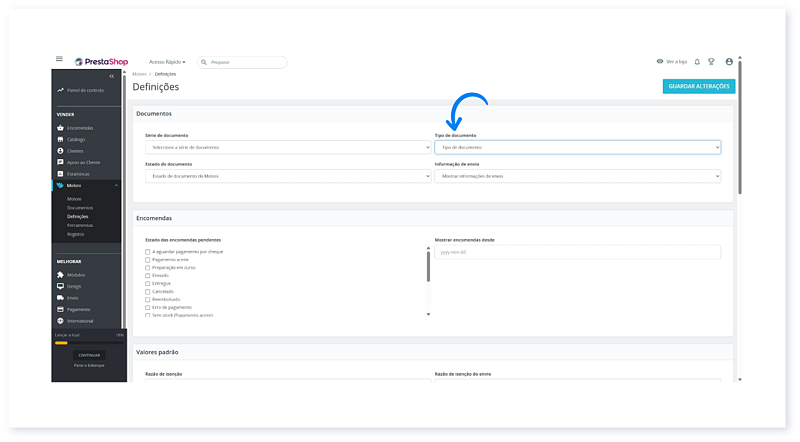Open the user profile avatar icon
This screenshot has width=800, height=442.
(729, 62)
